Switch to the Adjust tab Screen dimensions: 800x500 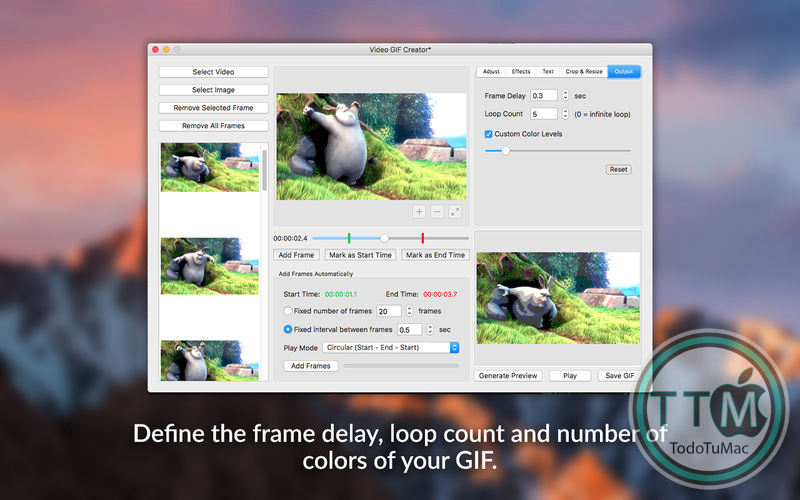(x=491, y=71)
